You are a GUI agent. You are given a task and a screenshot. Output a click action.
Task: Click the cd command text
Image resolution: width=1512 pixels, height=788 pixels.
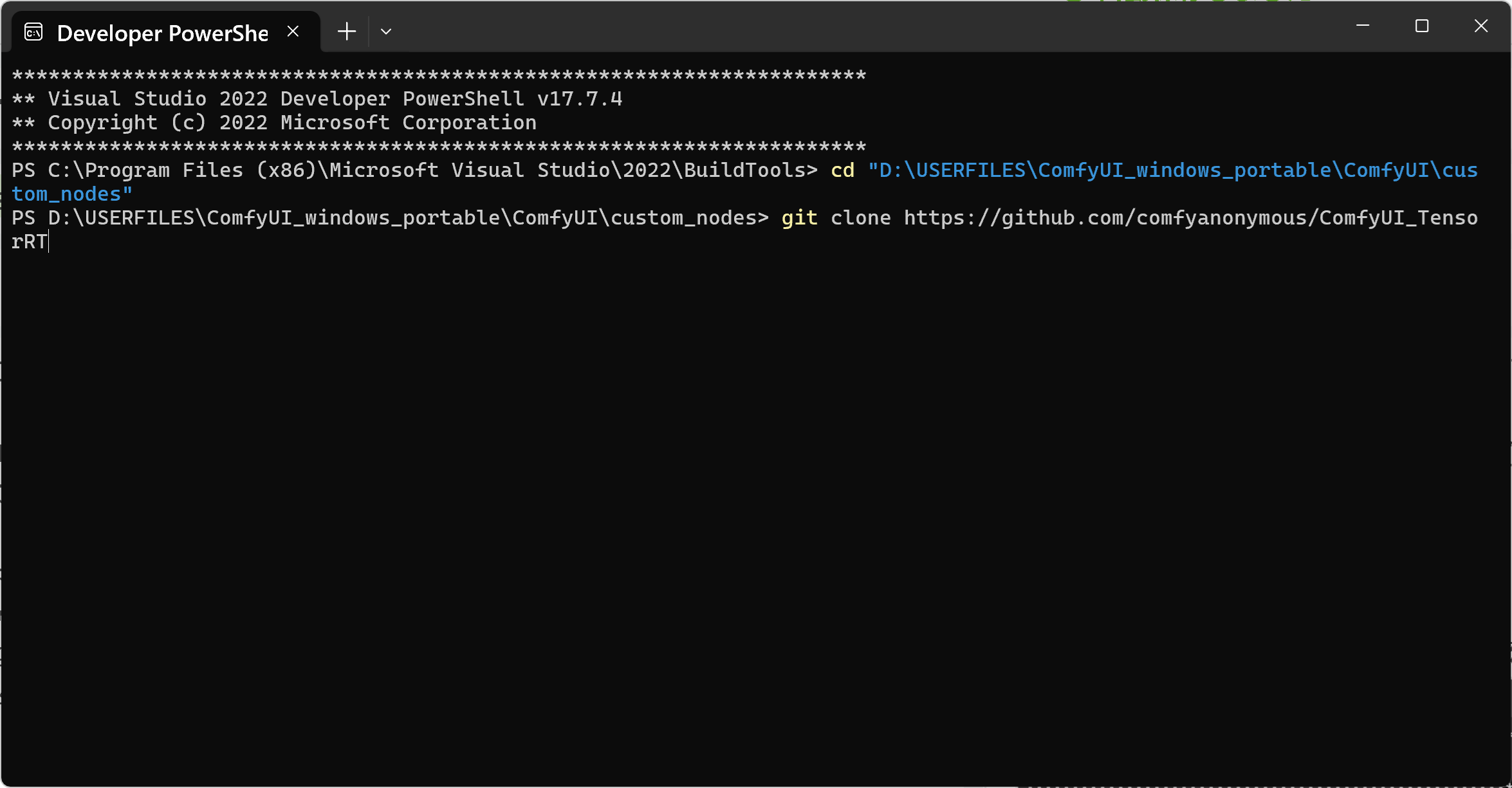(x=842, y=170)
